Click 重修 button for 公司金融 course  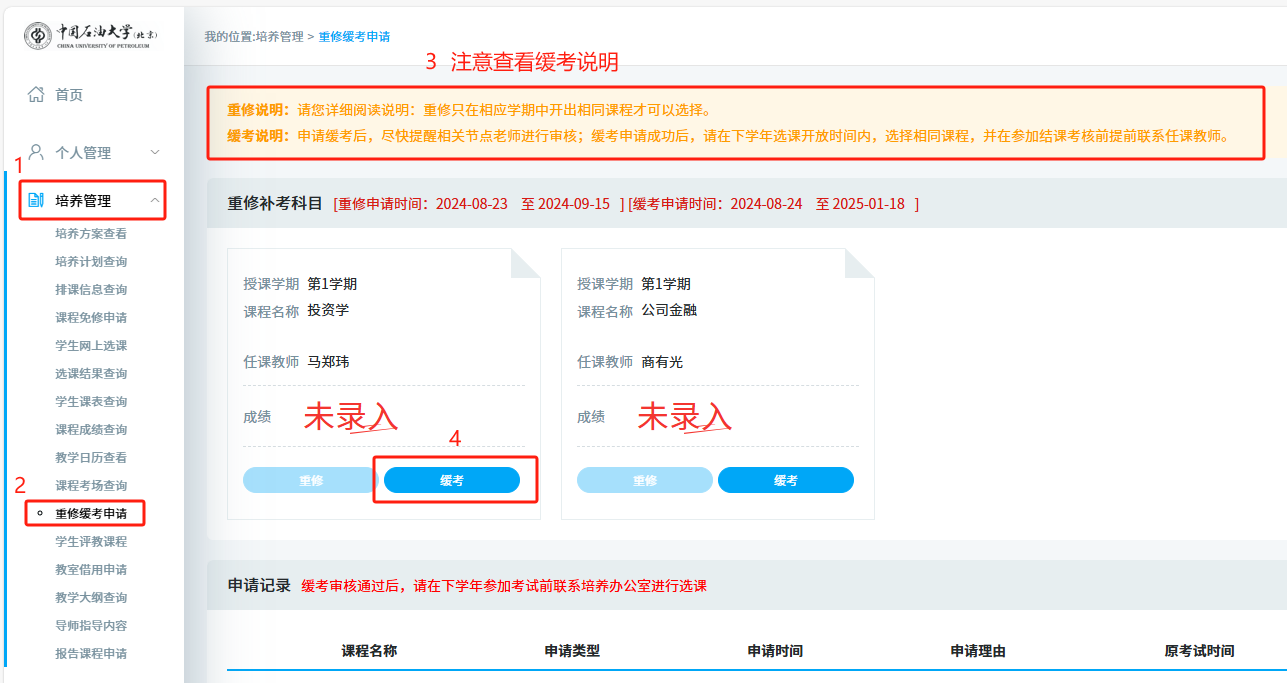(x=644, y=480)
